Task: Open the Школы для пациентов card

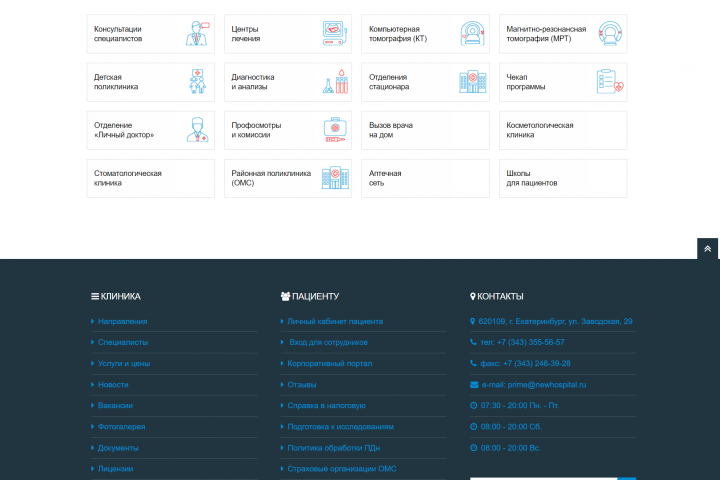Action: coord(563,178)
